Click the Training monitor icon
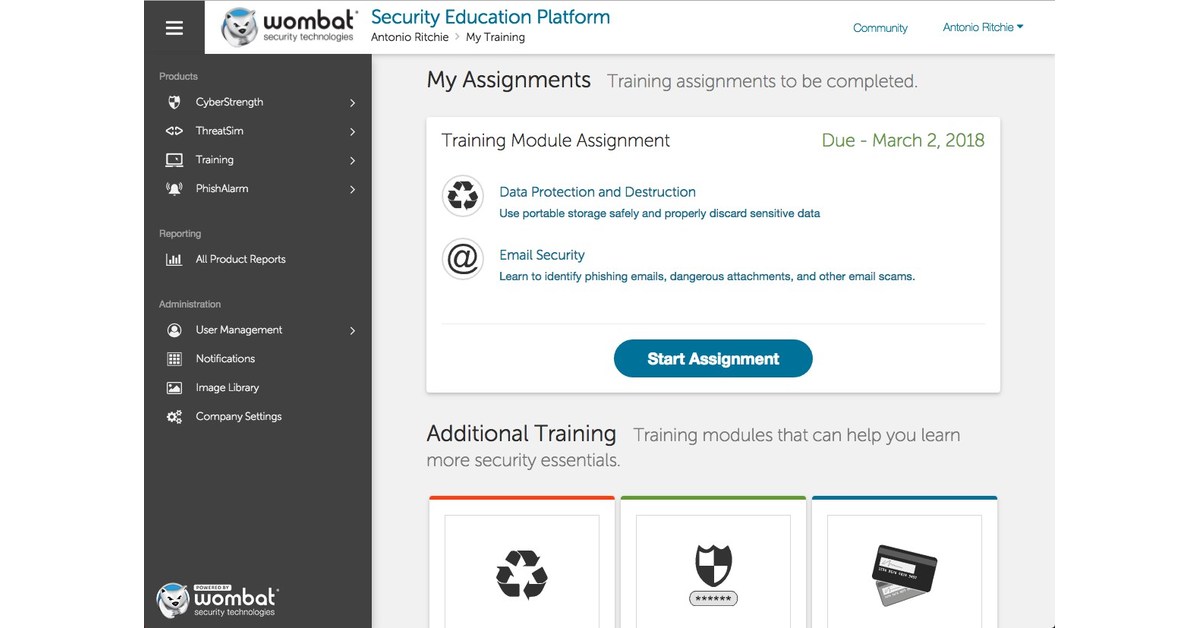The height and width of the screenshot is (628, 1199). pos(174,160)
